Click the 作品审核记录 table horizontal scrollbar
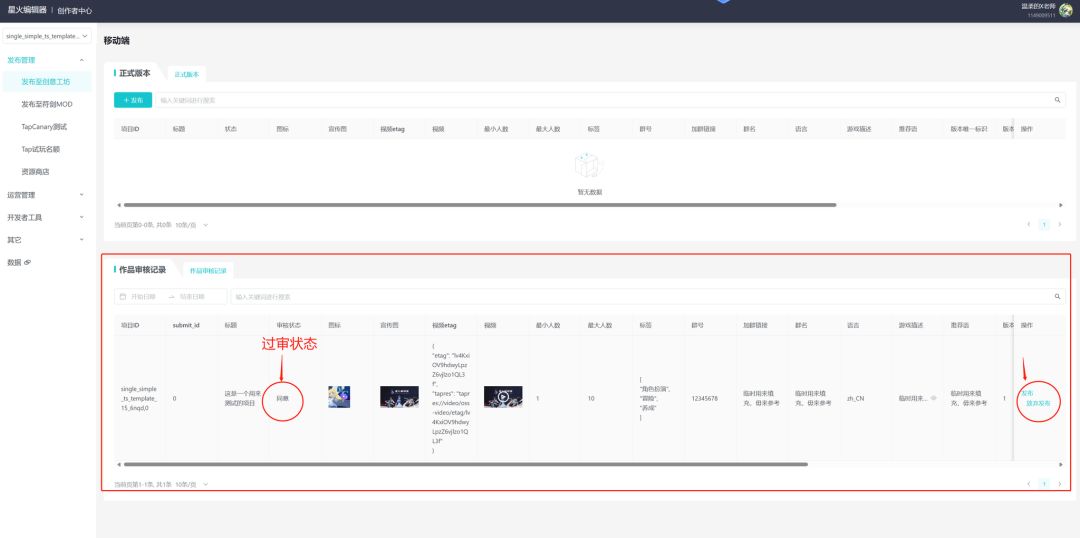The height and width of the screenshot is (538, 1080). click(x=465, y=464)
